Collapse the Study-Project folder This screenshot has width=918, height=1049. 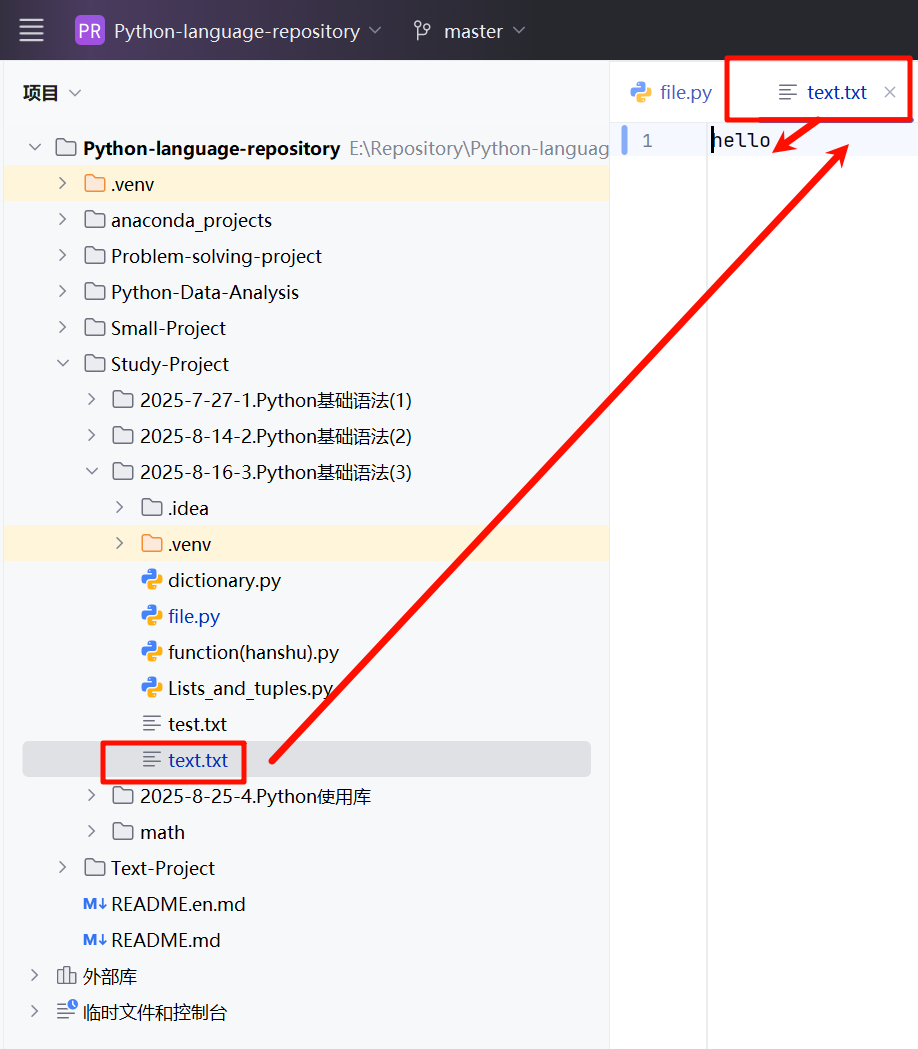[63, 363]
